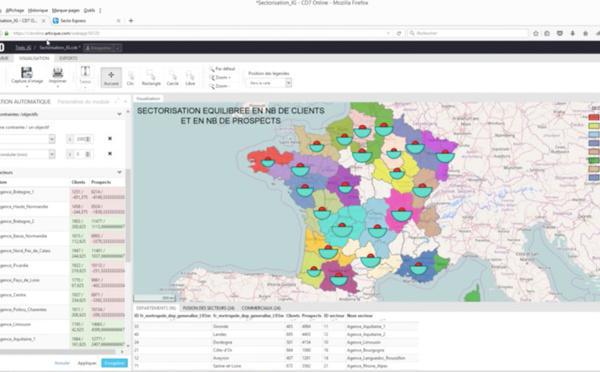Click the Capture d'image icon
The width and height of the screenshot is (600, 372).
point(26,73)
